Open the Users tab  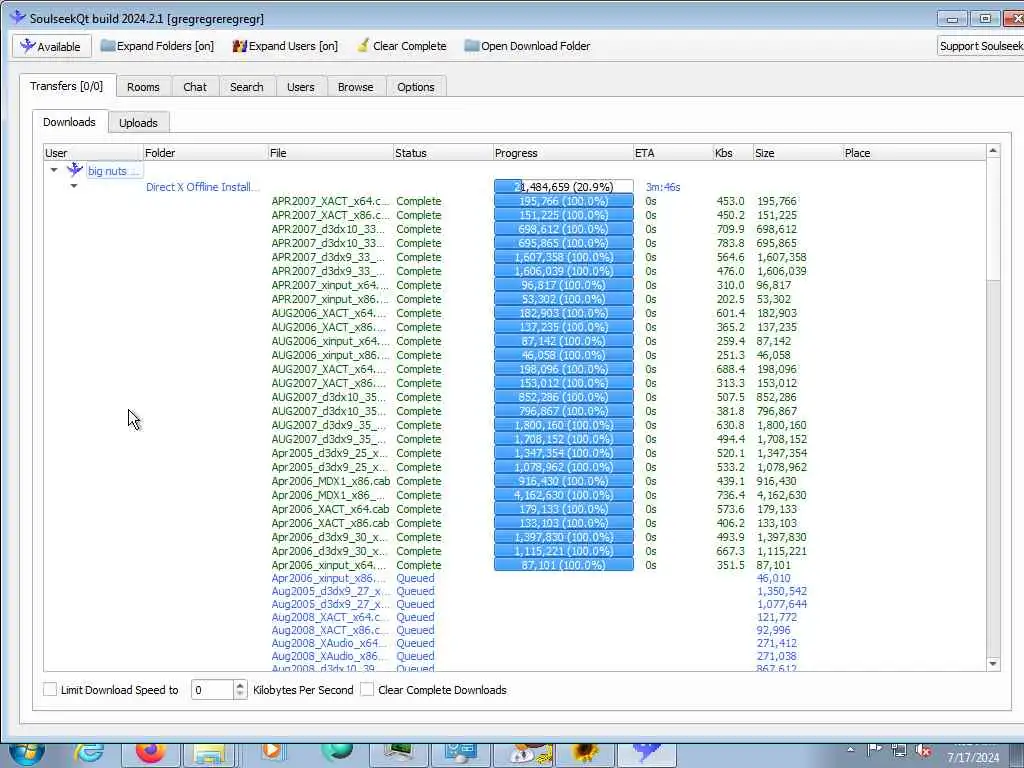click(x=300, y=87)
